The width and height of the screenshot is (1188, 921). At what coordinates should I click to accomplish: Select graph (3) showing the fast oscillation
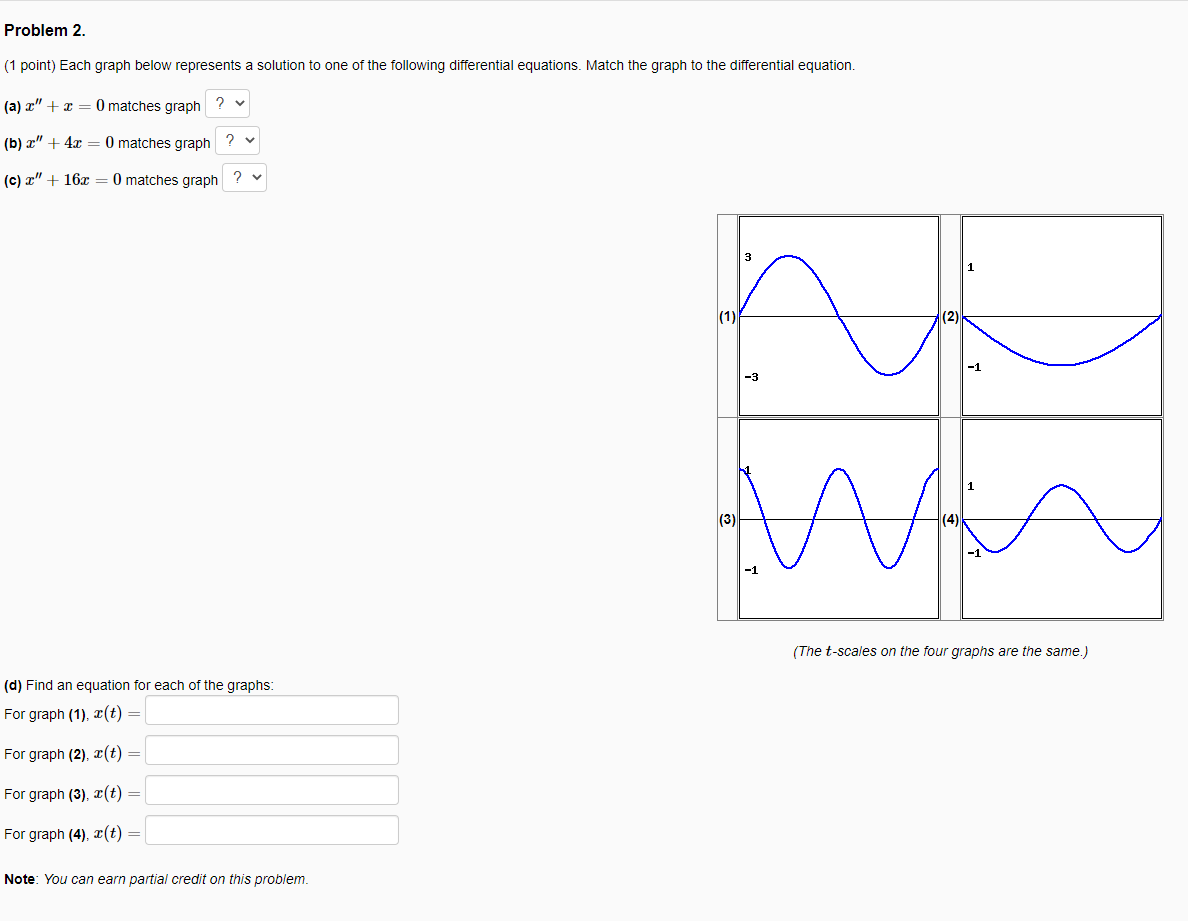[x=838, y=518]
